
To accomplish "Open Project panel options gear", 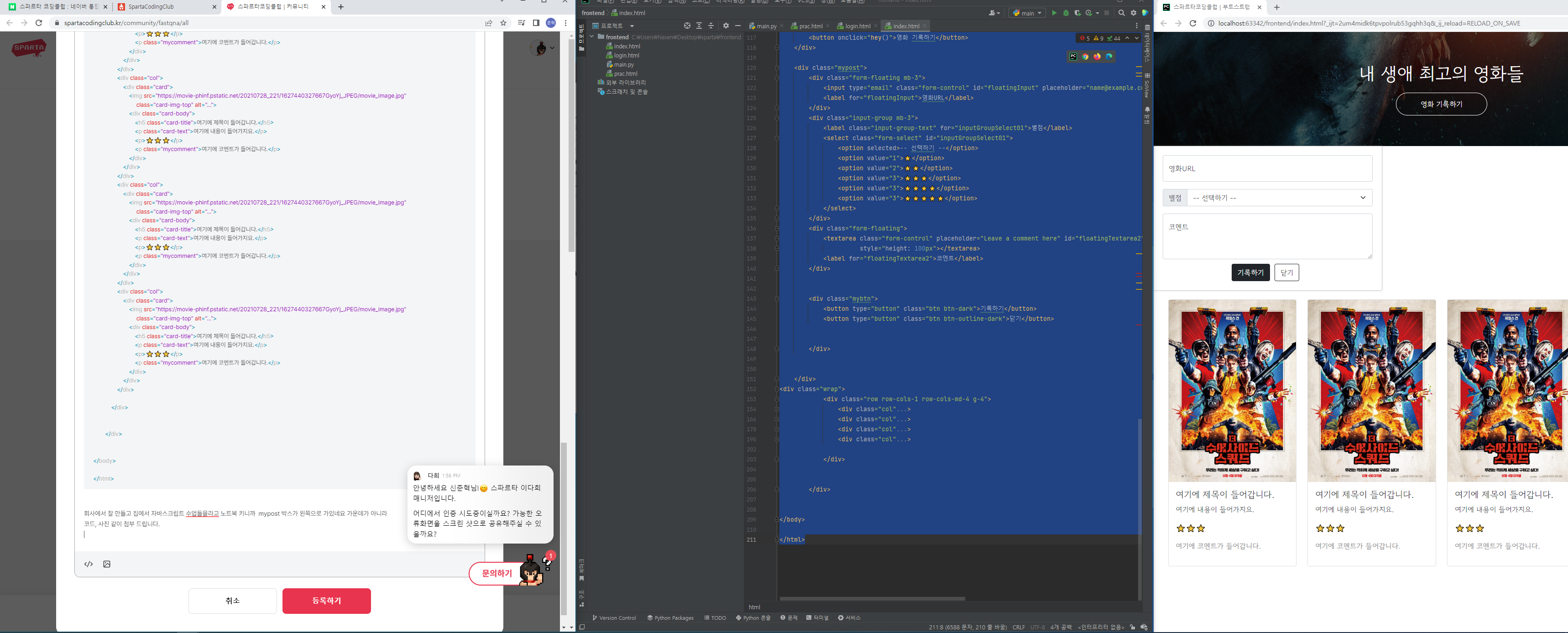I will 726,26.
